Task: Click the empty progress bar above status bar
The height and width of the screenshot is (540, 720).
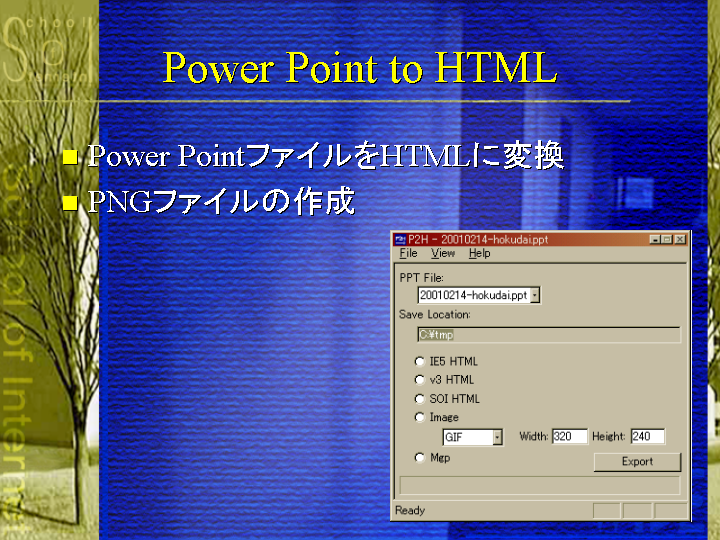Action: pos(540,485)
